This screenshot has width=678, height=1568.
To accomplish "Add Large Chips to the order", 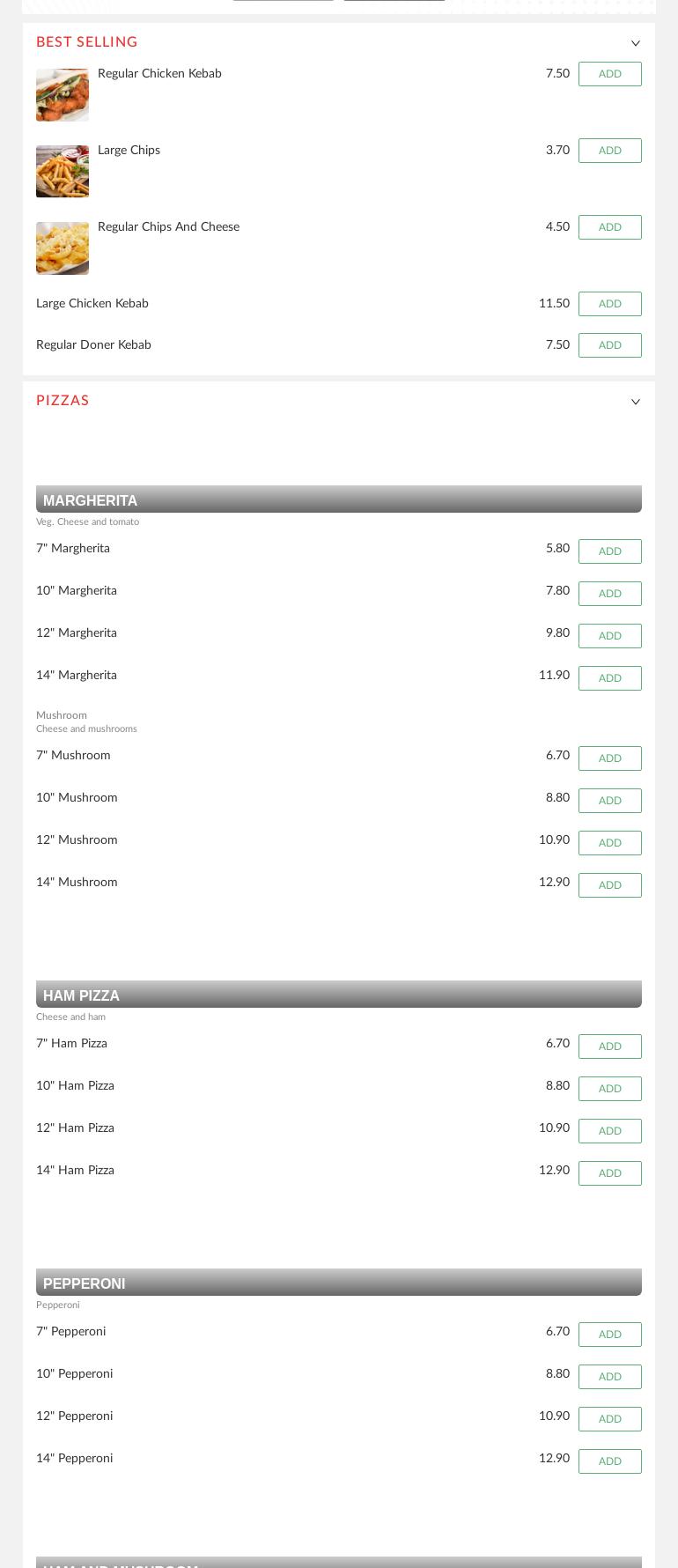I will click(610, 151).
